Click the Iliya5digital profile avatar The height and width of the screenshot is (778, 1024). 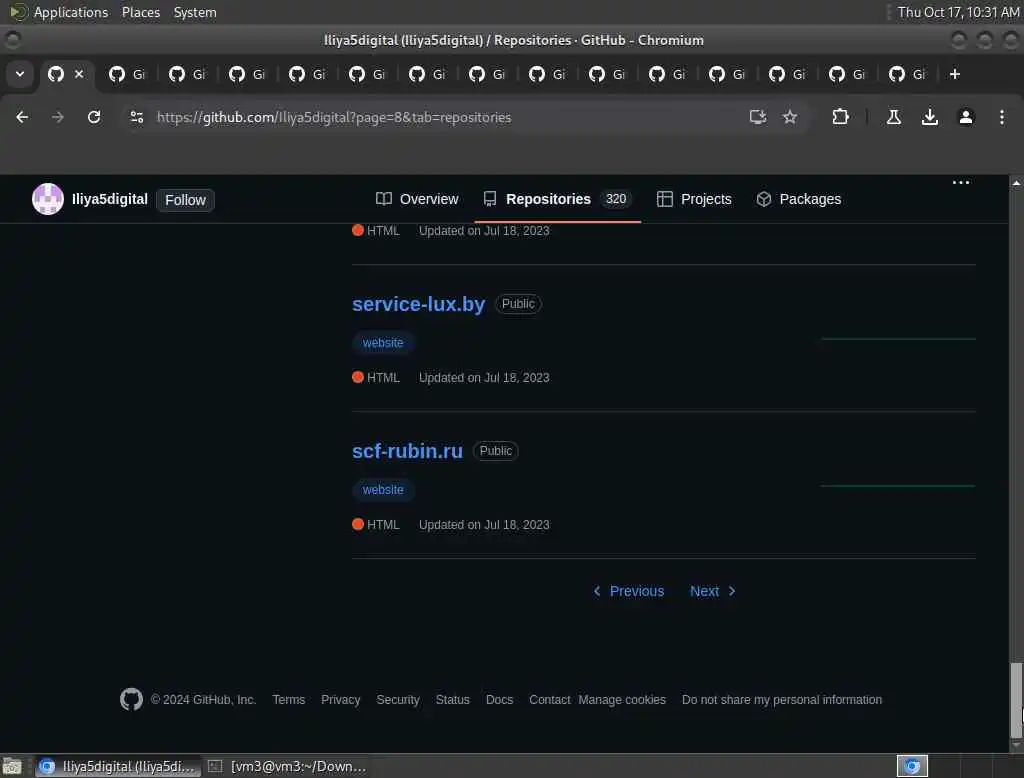pyautogui.click(x=48, y=199)
